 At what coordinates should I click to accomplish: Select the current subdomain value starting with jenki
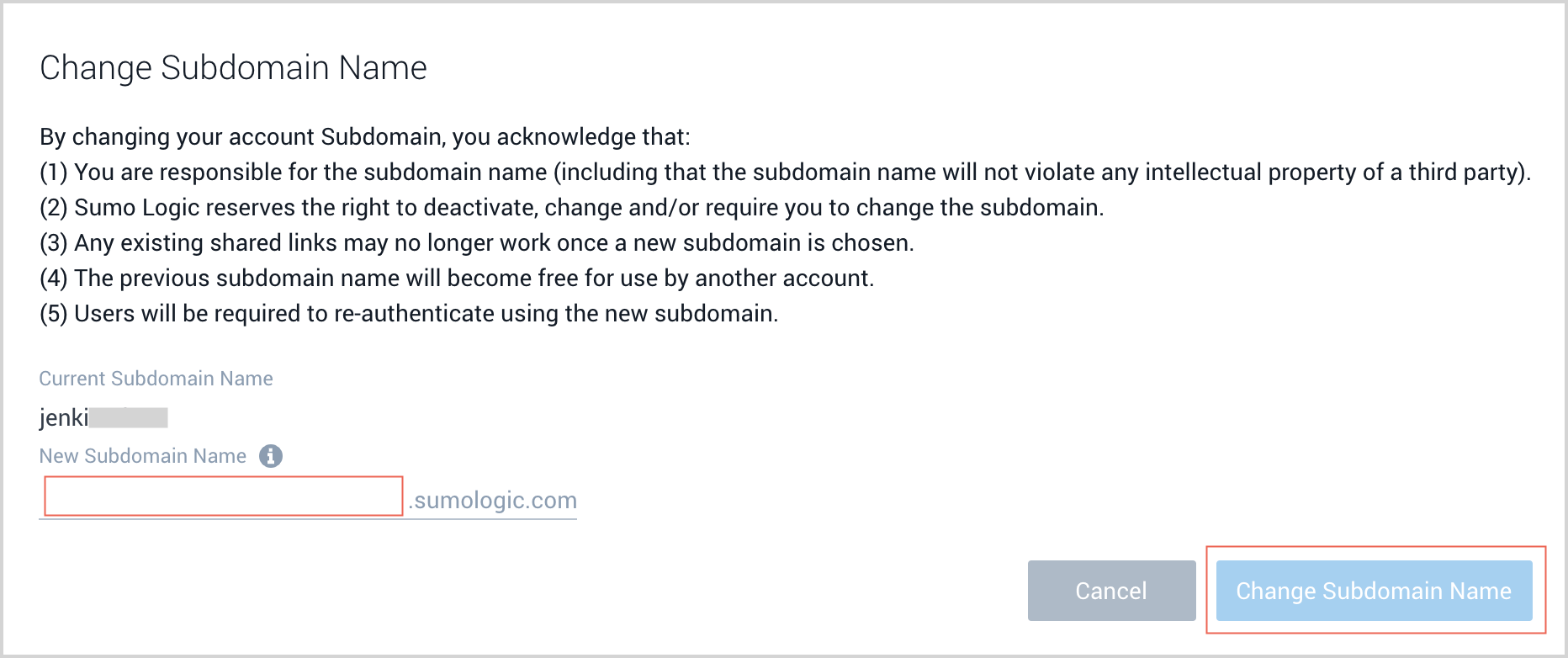(103, 417)
